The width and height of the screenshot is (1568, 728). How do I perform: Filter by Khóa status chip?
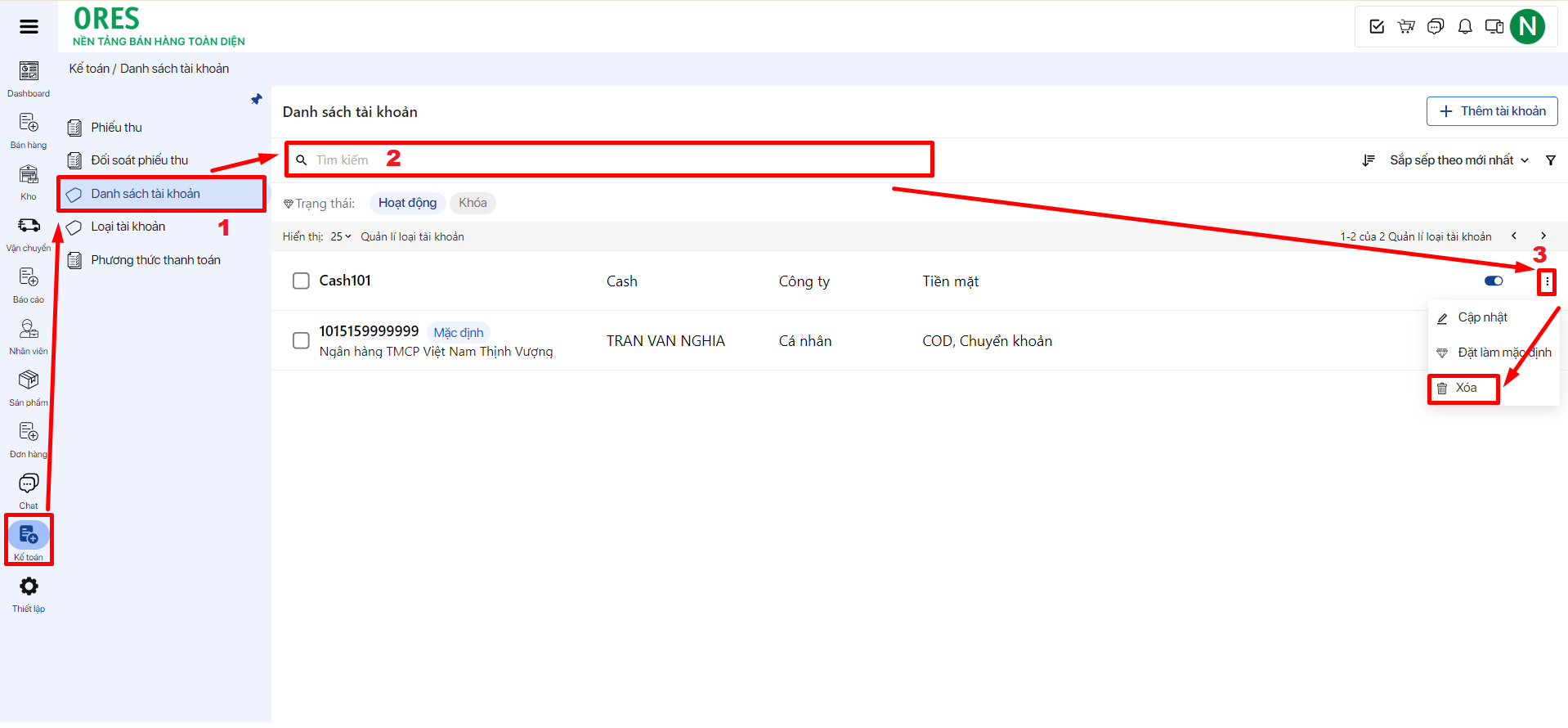(473, 203)
